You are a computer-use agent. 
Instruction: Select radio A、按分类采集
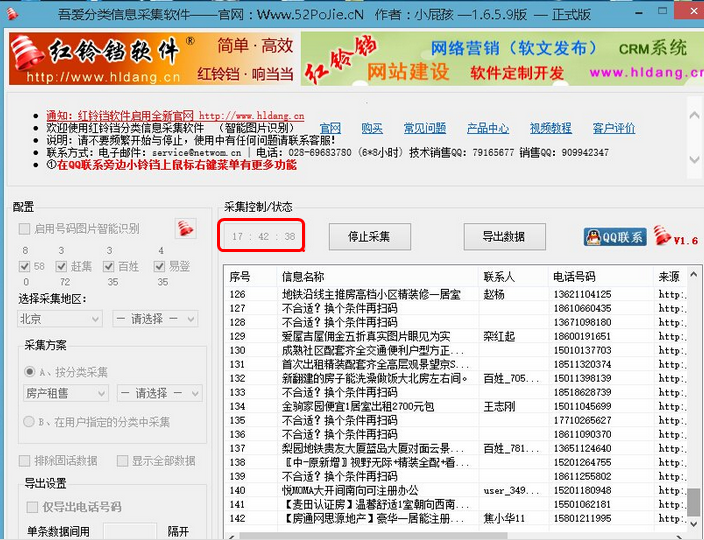[29, 372]
